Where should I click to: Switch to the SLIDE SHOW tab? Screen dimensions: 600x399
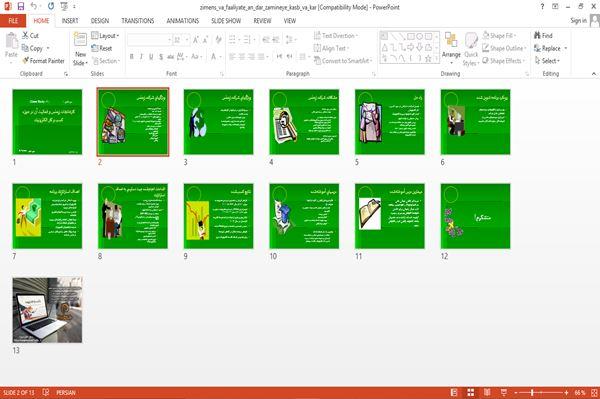[226, 21]
